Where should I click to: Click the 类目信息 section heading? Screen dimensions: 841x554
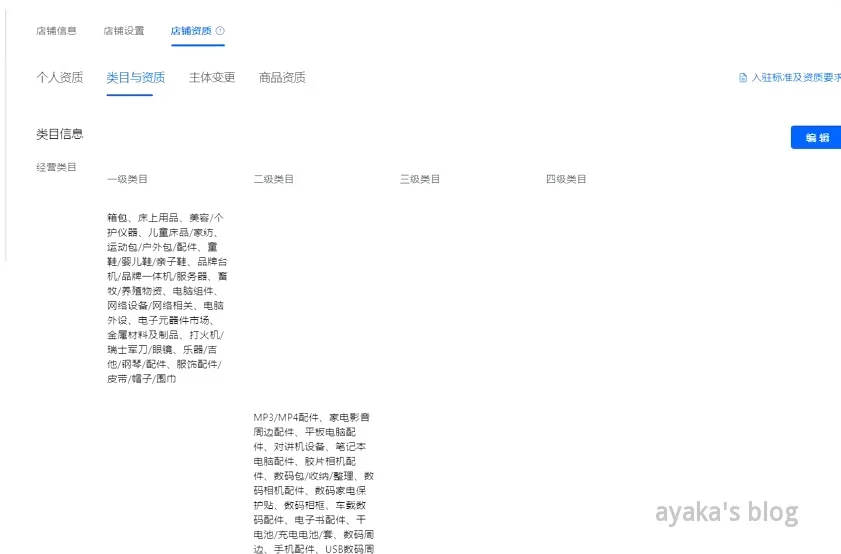coord(60,134)
